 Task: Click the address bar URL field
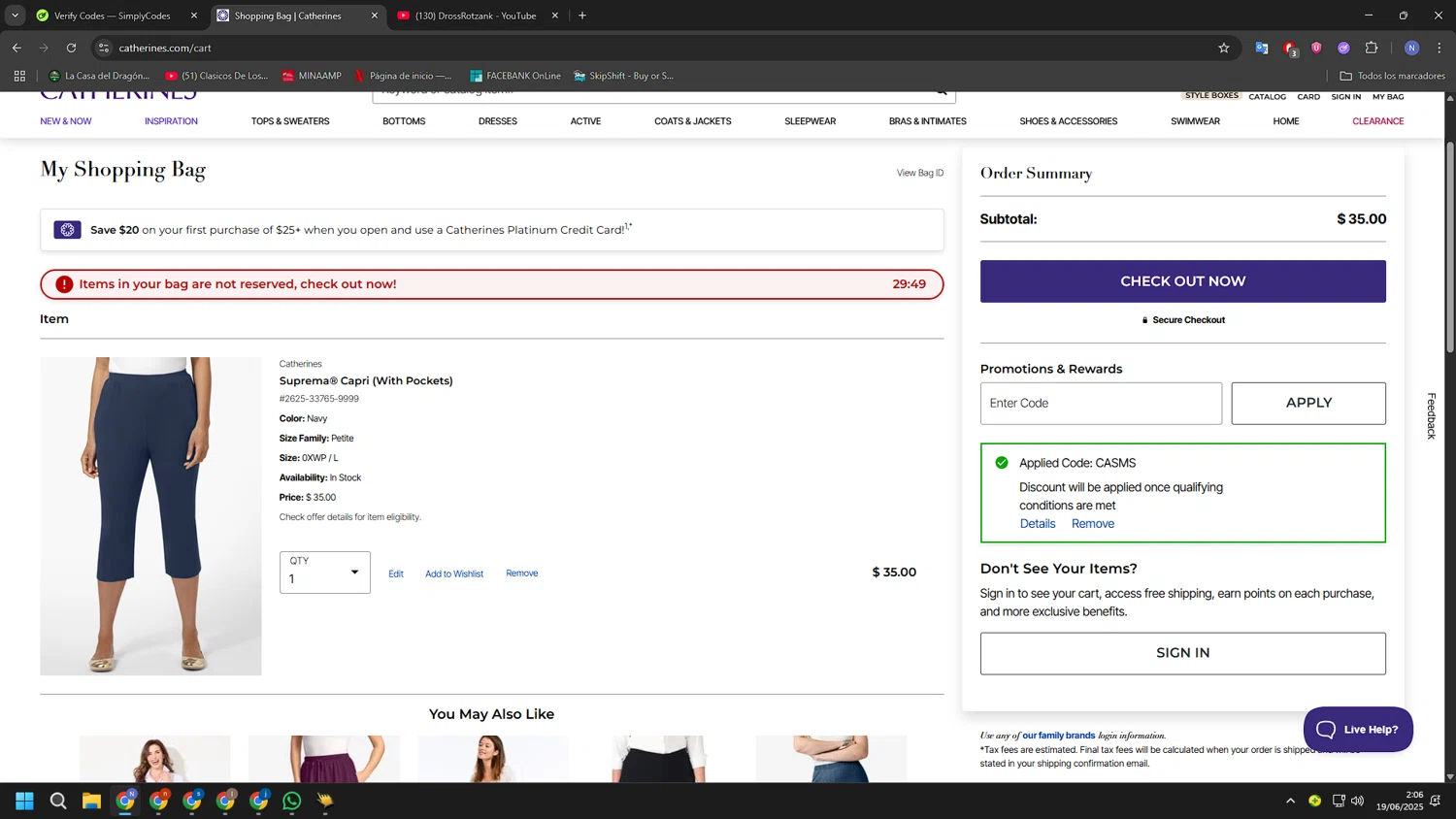pyautogui.click(x=660, y=48)
